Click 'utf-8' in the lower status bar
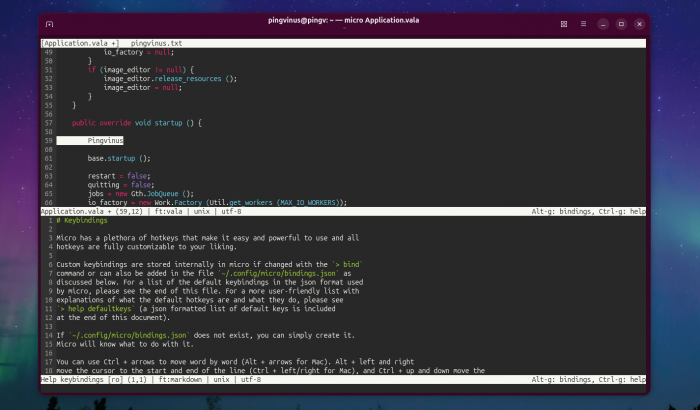The width and height of the screenshot is (700, 410). pos(251,380)
